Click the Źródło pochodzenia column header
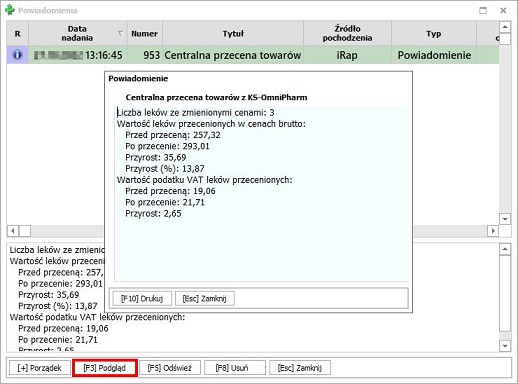 coord(347,33)
